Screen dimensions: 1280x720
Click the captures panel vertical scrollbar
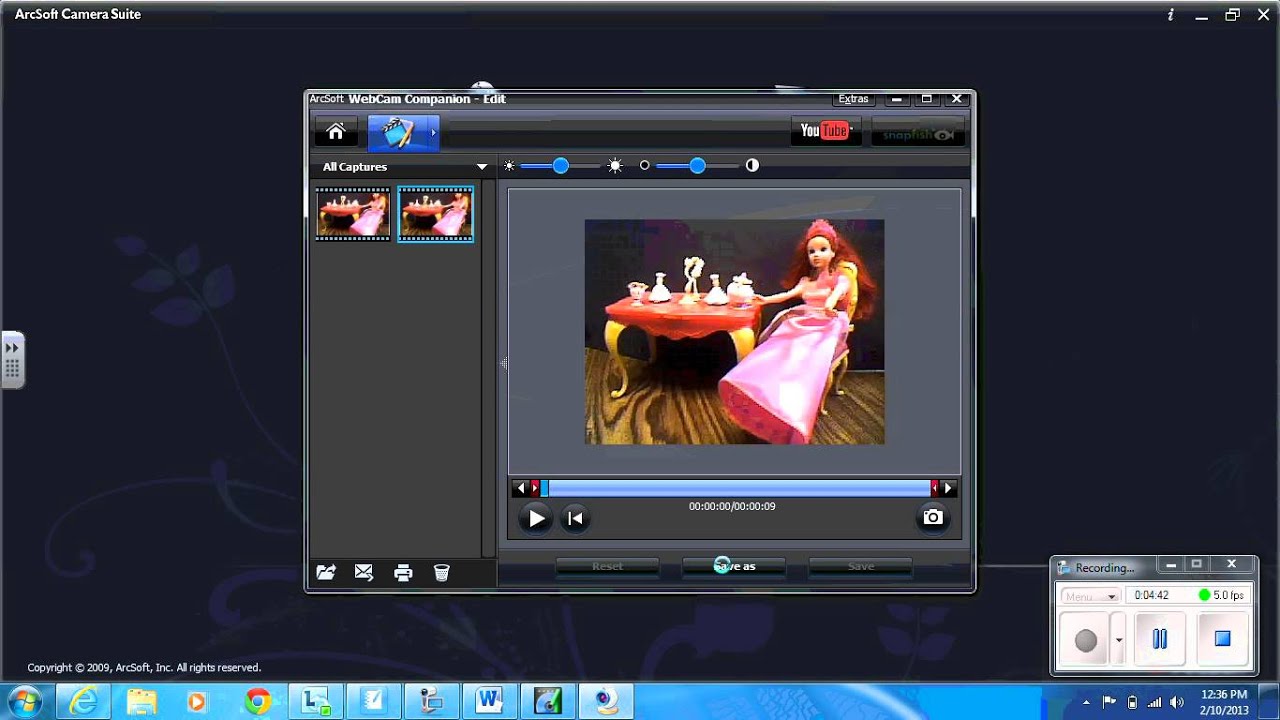(x=488, y=368)
